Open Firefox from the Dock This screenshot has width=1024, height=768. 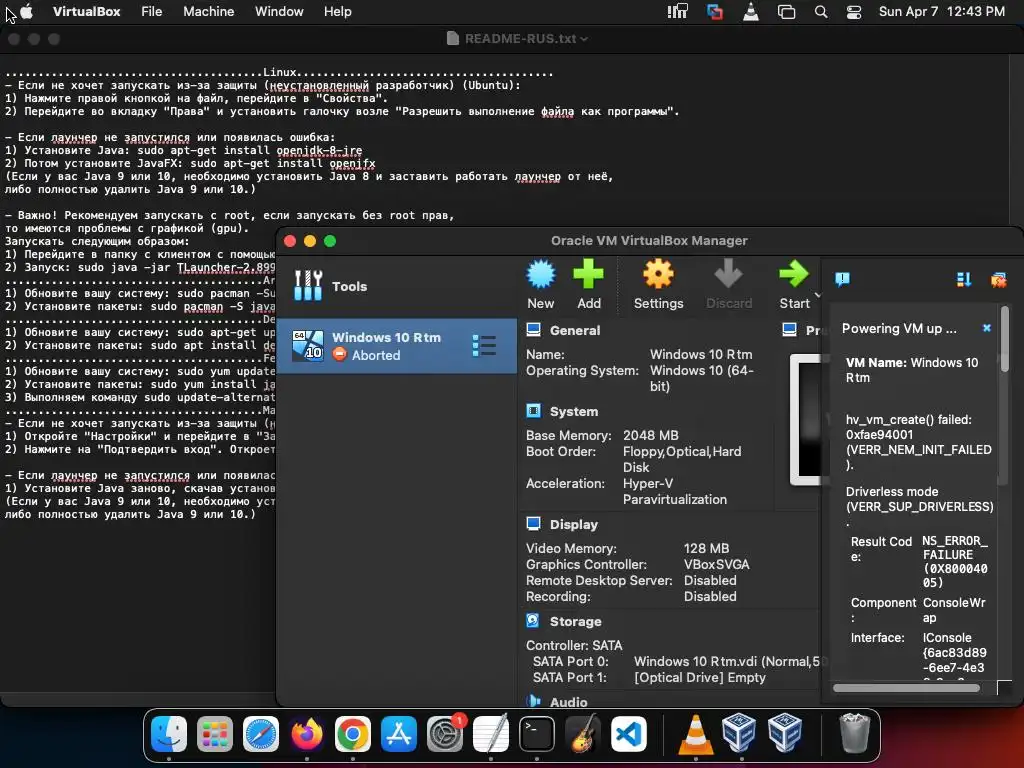[x=306, y=733]
